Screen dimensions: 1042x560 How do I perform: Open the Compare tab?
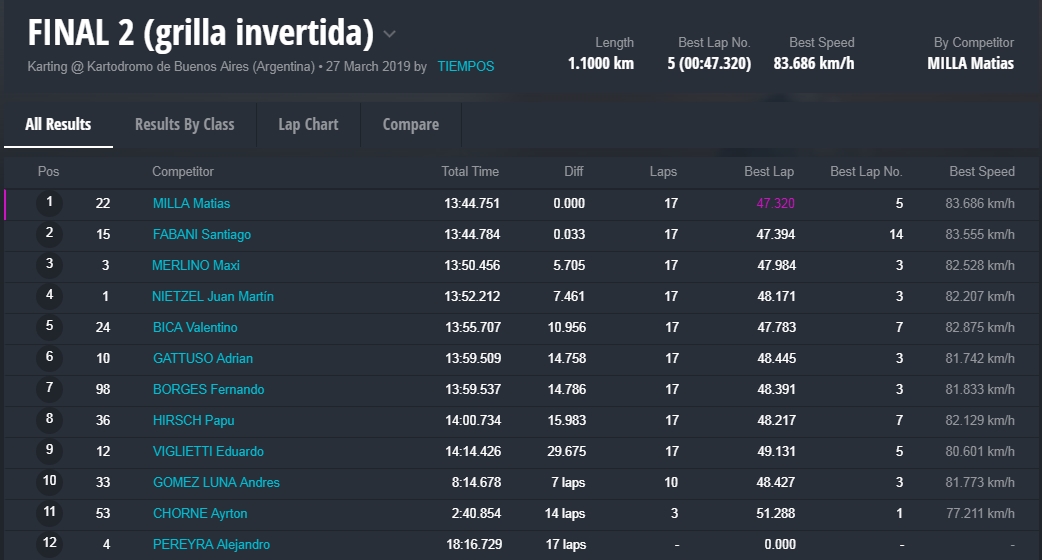(x=410, y=125)
